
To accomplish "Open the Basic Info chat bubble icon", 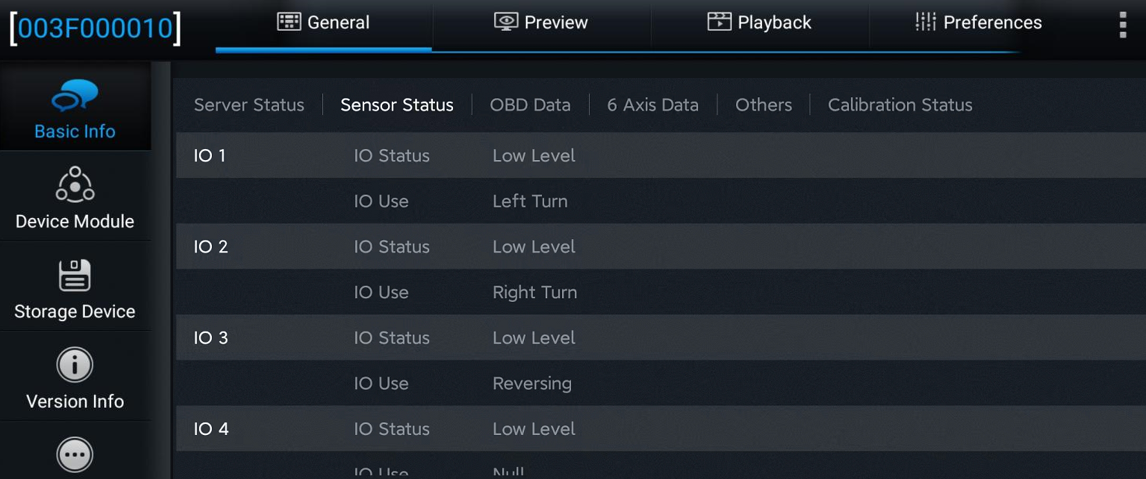I will [x=75, y=95].
